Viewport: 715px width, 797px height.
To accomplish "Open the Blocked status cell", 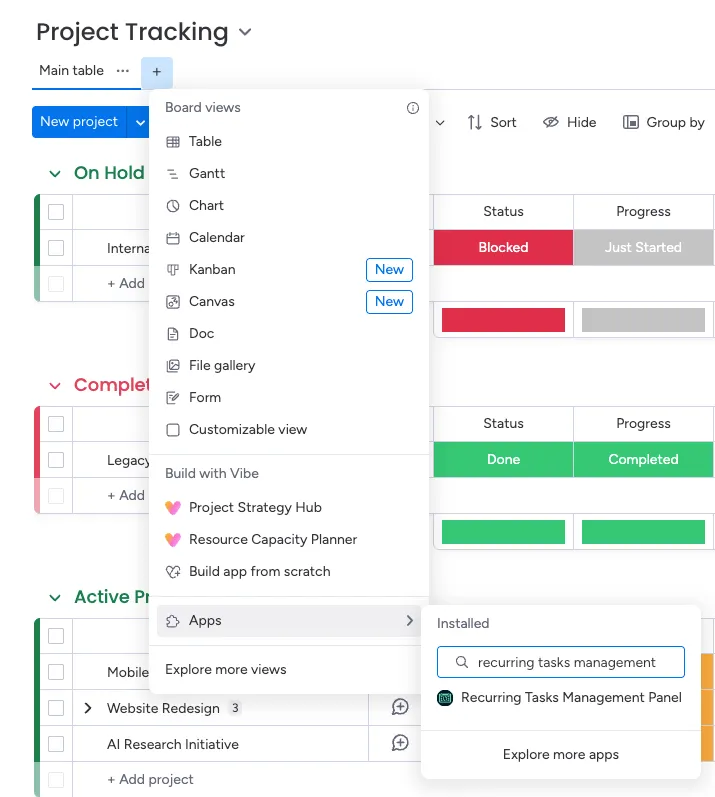I will click(503, 248).
